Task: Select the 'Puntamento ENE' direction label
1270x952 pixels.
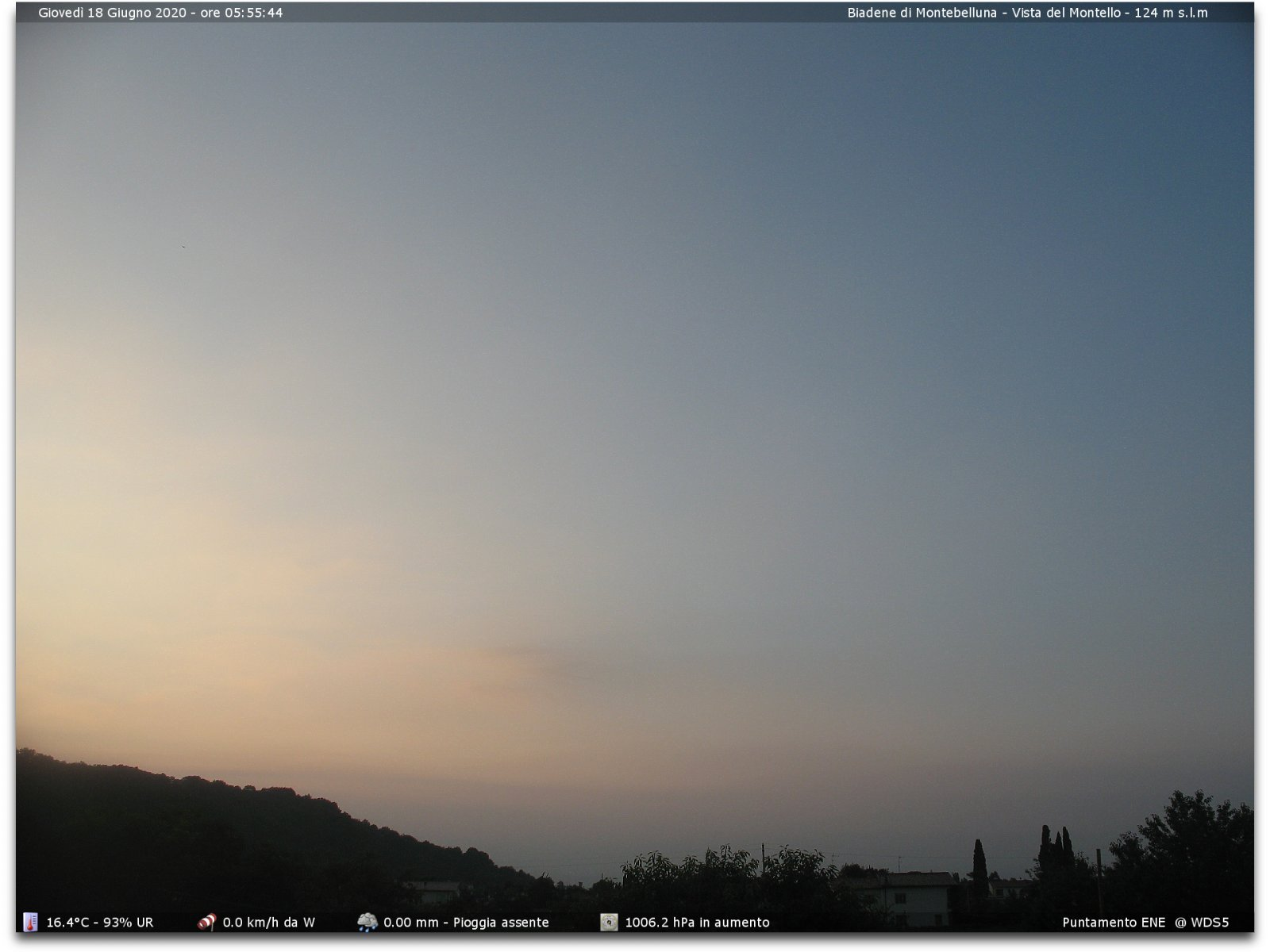Action: point(1114,923)
